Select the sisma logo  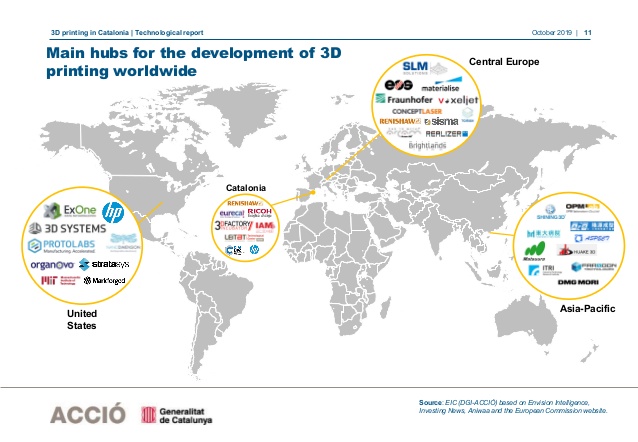[441, 121]
